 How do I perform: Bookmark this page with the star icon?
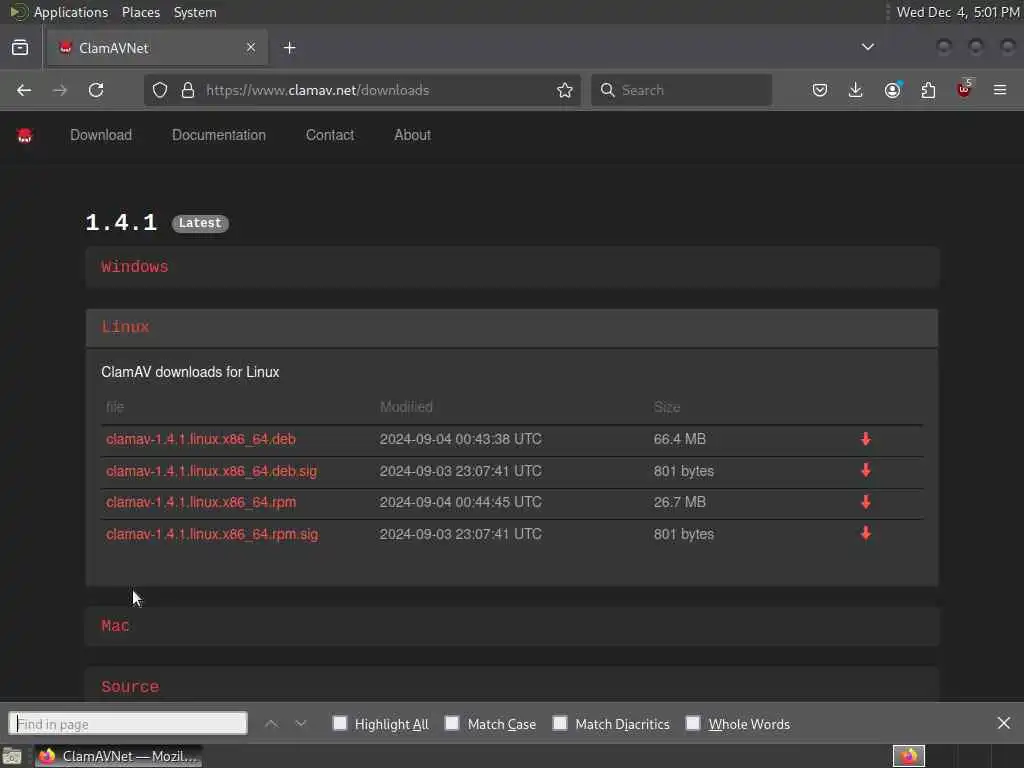point(565,90)
